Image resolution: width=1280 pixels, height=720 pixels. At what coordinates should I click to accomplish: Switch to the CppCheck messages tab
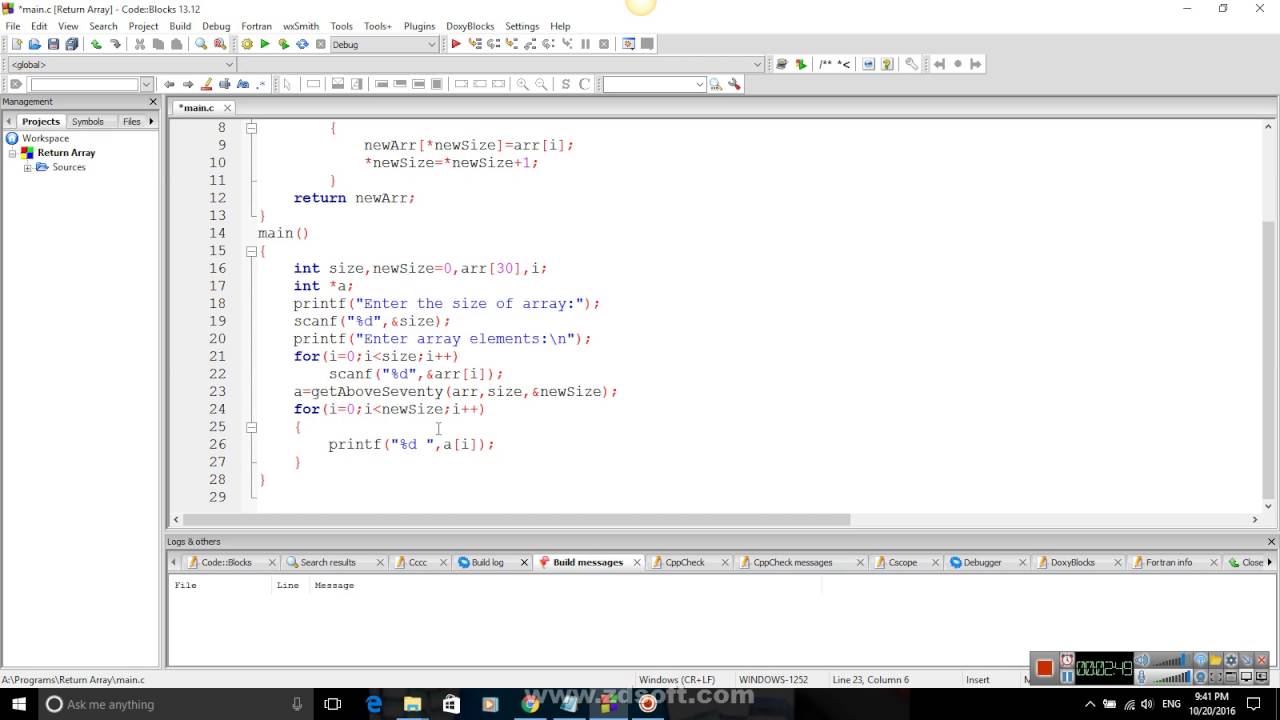click(792, 562)
